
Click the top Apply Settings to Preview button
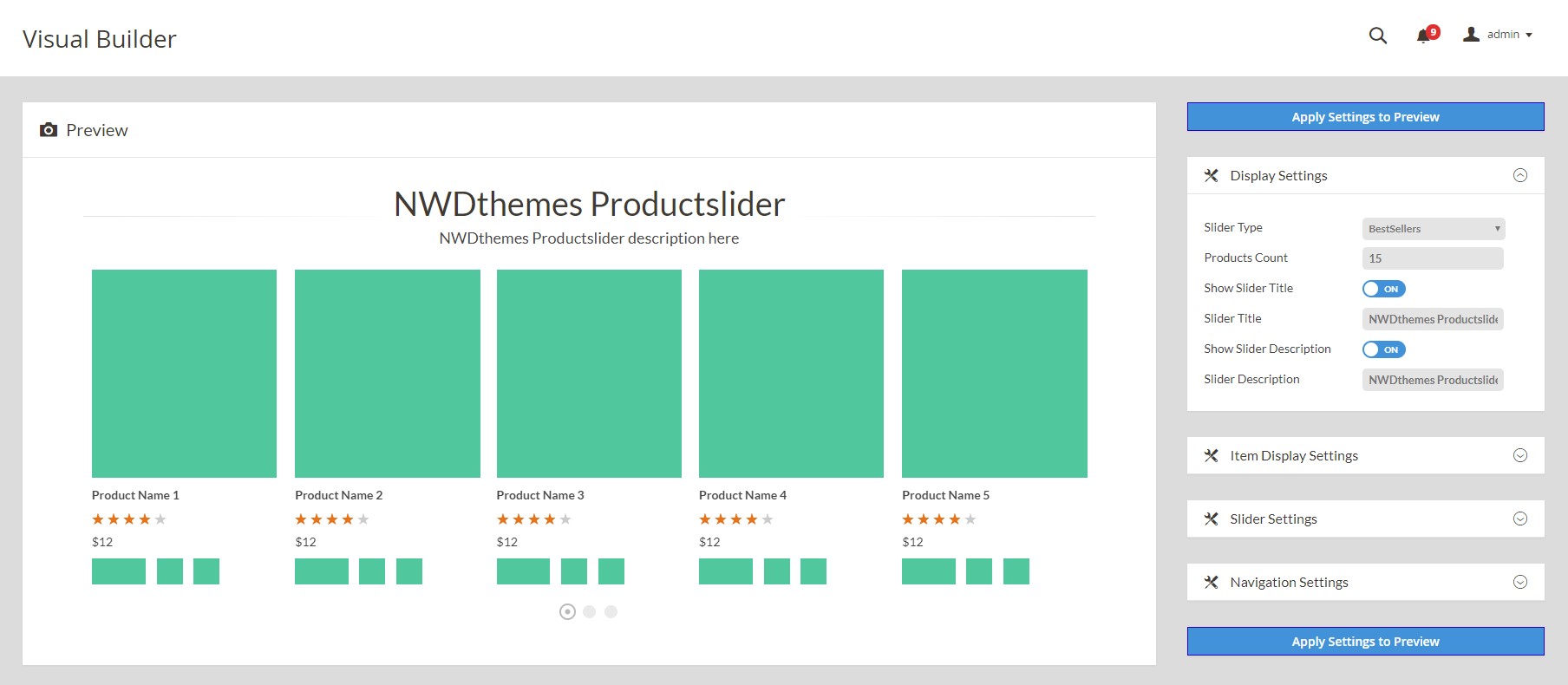[1365, 117]
